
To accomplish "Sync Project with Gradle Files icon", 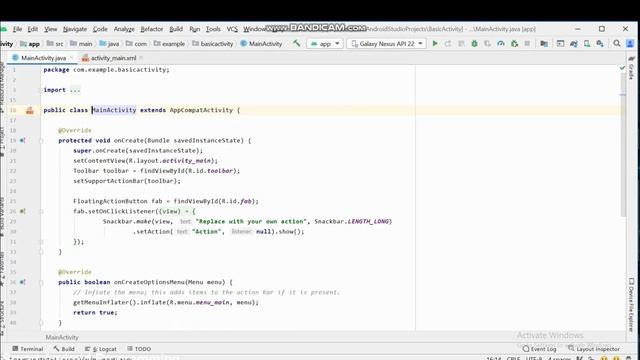I will pos(574,43).
